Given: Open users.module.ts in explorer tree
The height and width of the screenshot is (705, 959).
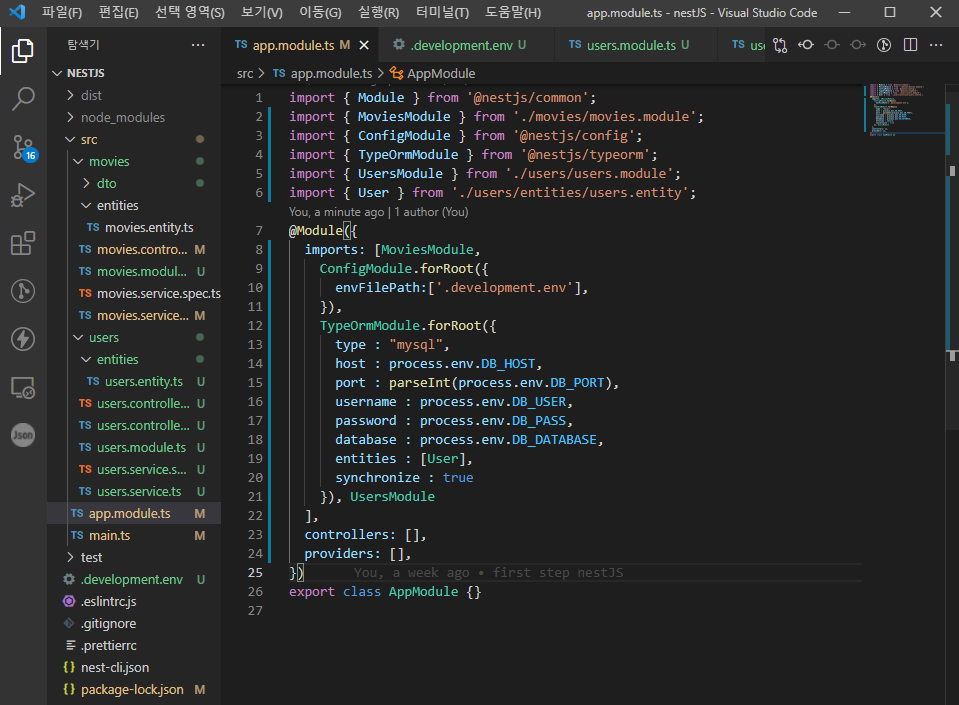Looking at the screenshot, I should [x=134, y=448].
